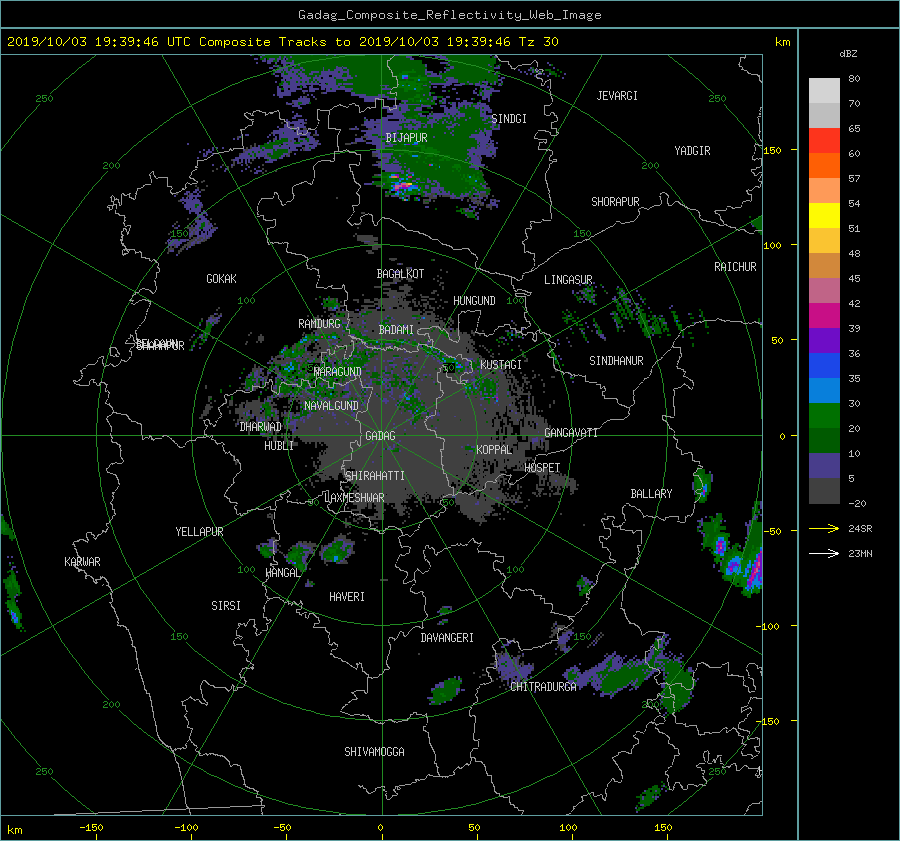
Task: Pick the magenta 42 dBZ swatch
Action: [824, 315]
